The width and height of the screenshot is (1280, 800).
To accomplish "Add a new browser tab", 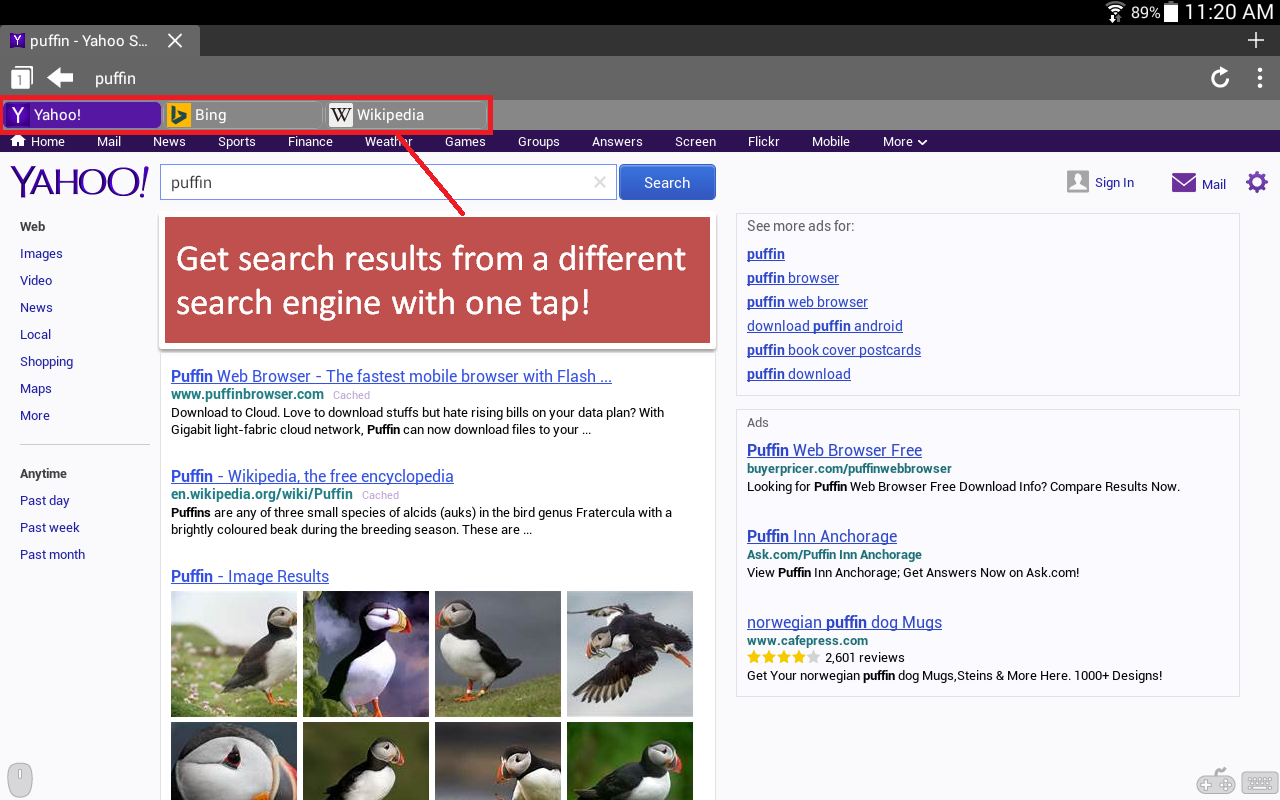I will [x=1256, y=40].
